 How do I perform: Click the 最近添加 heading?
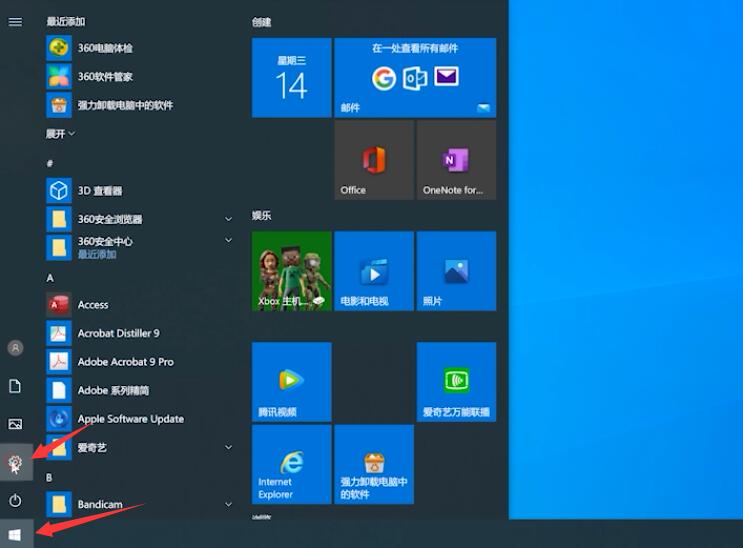pos(66,21)
